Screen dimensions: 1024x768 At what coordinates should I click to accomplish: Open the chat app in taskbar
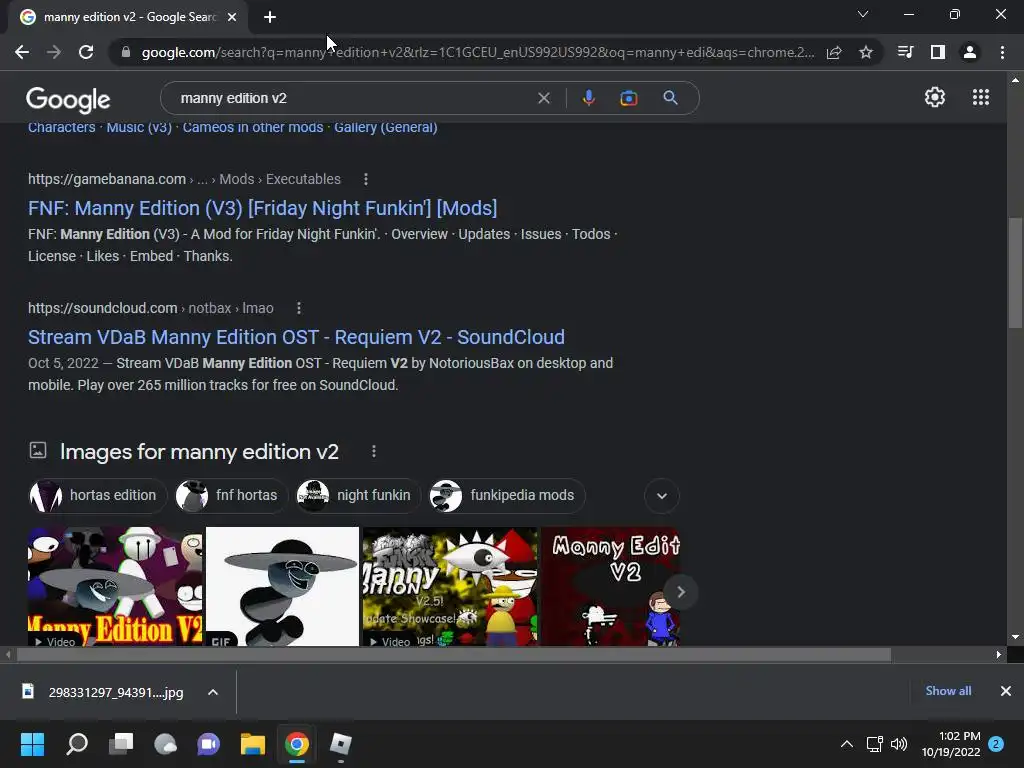pos(209,744)
